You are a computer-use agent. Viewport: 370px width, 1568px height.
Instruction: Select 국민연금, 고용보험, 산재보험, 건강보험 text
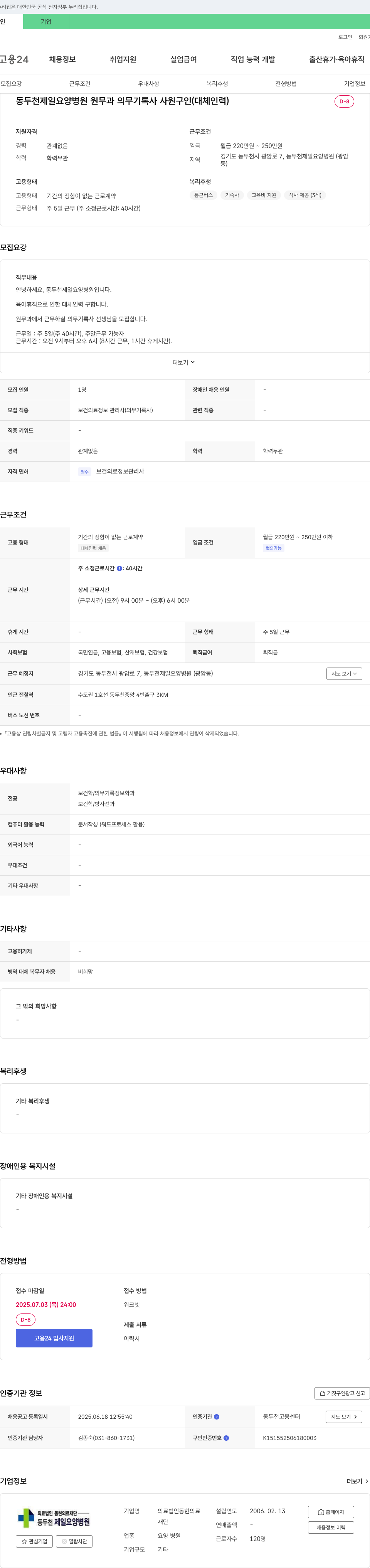coord(123,652)
